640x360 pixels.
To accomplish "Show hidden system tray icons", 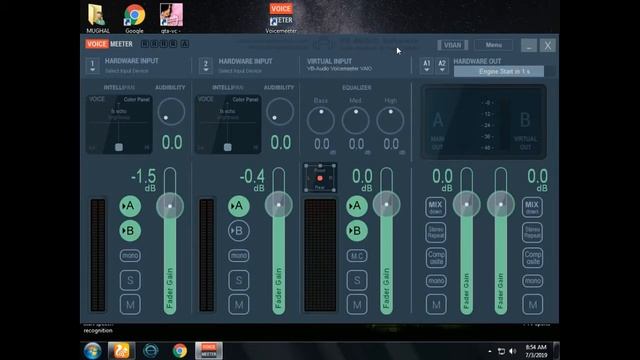I will tap(490, 351).
